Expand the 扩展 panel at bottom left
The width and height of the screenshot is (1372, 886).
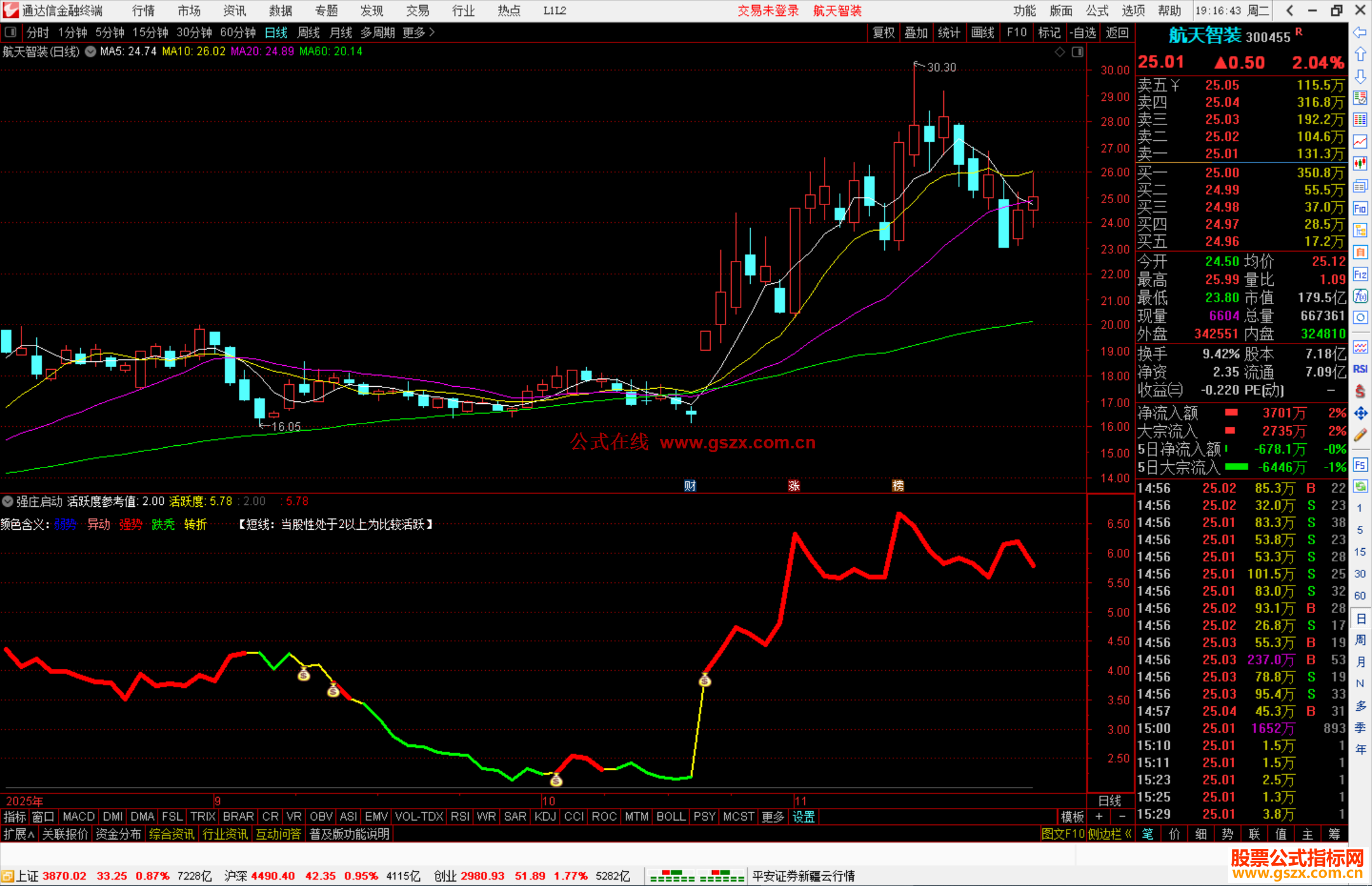pos(19,834)
